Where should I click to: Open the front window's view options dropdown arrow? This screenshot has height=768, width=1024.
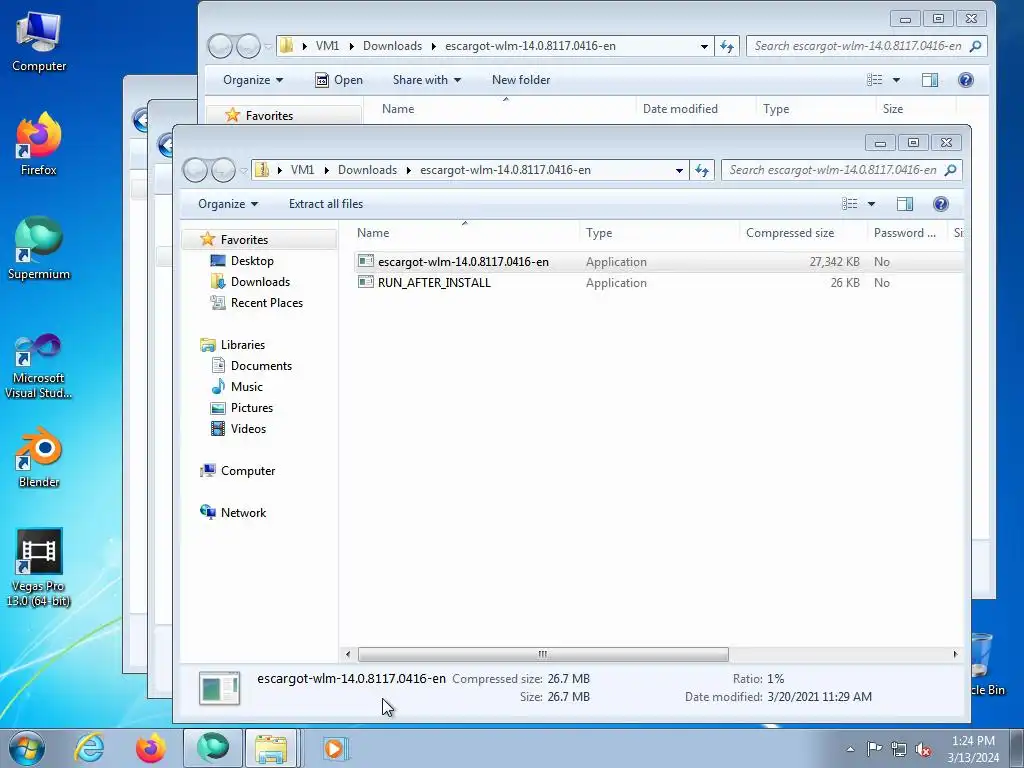click(871, 204)
